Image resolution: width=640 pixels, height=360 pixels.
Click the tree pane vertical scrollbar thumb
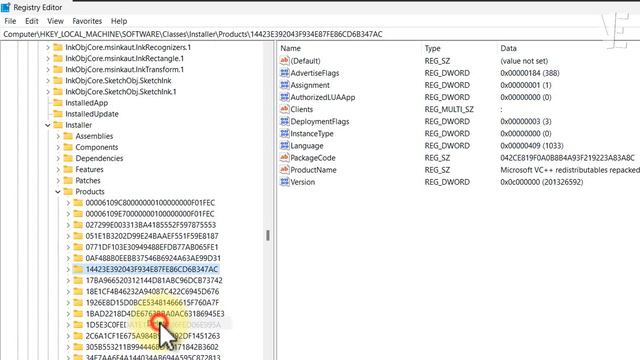(x=268, y=235)
